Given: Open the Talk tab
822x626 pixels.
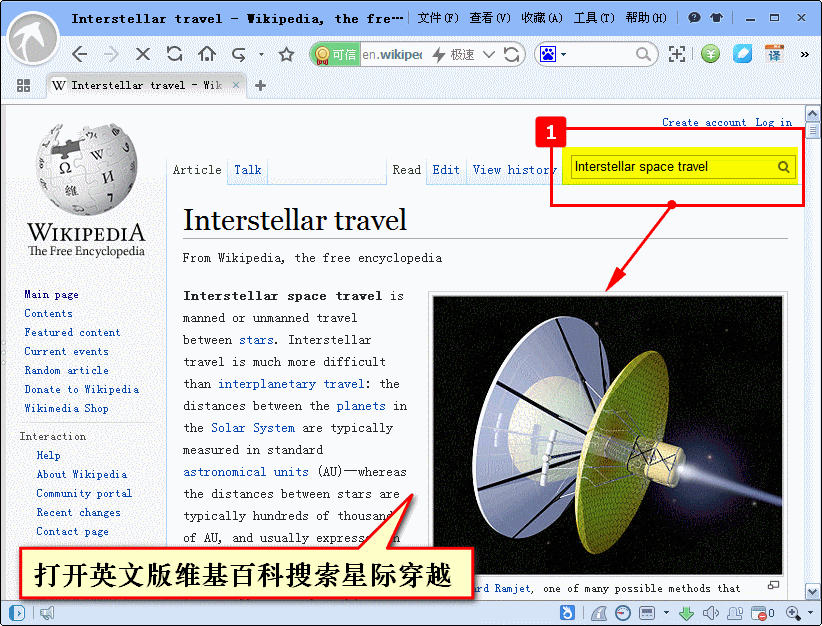Looking at the screenshot, I should tap(247, 170).
